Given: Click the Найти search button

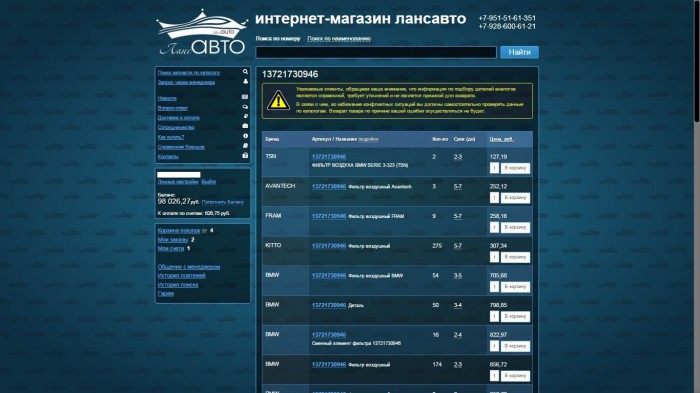Looking at the screenshot, I should (x=519, y=52).
